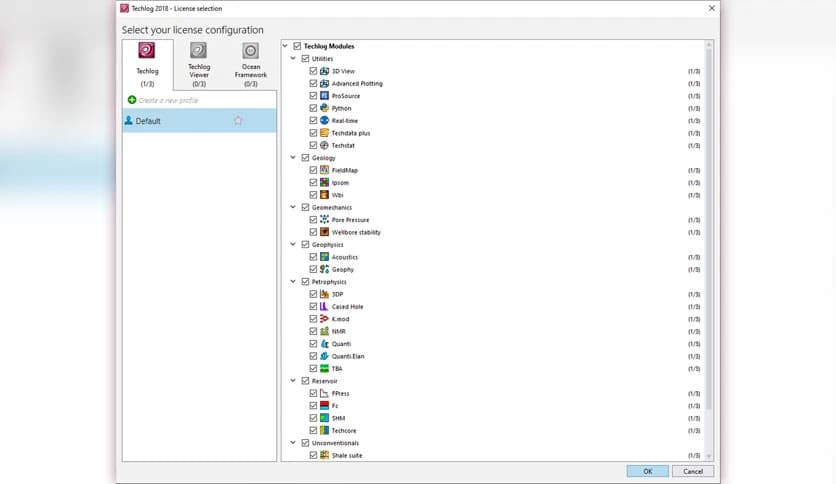The width and height of the screenshot is (836, 484).
Task: Collapse the Unconventionals group
Action: [293, 442]
